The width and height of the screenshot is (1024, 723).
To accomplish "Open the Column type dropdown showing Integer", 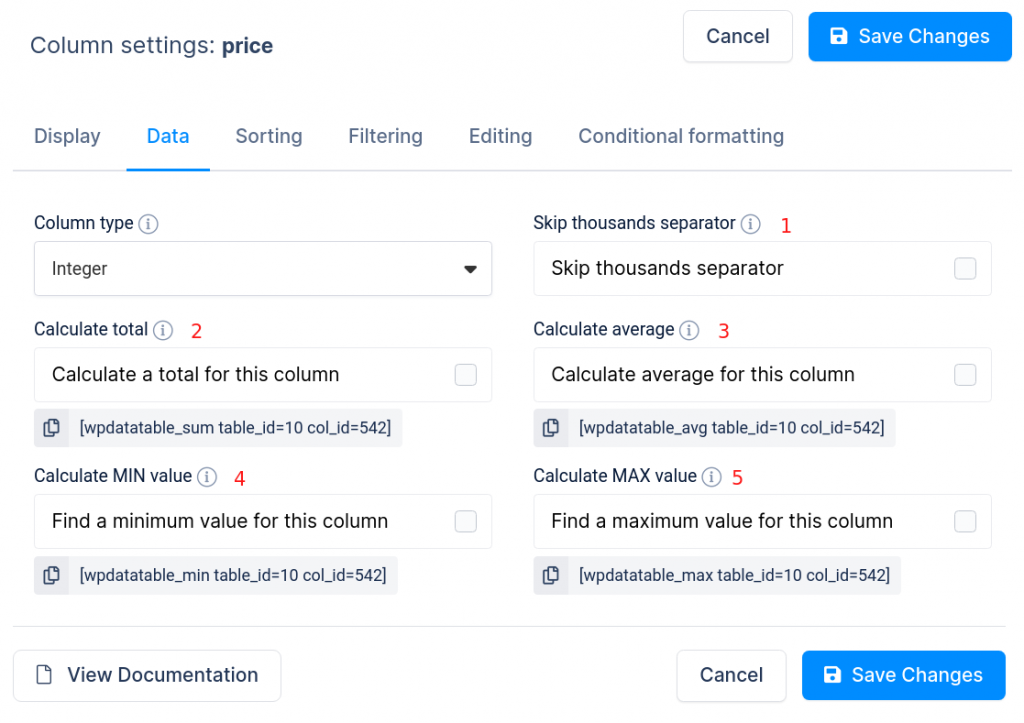I will (x=263, y=269).
